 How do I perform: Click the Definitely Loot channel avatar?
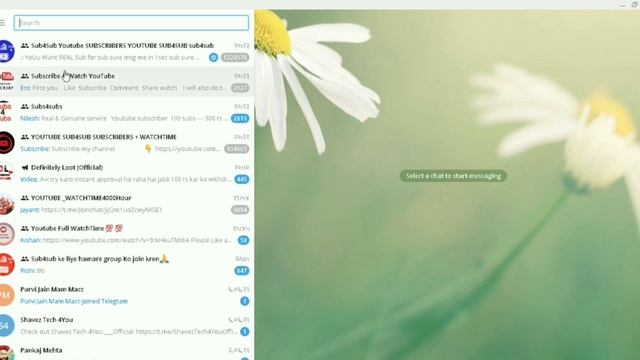tap(6, 173)
